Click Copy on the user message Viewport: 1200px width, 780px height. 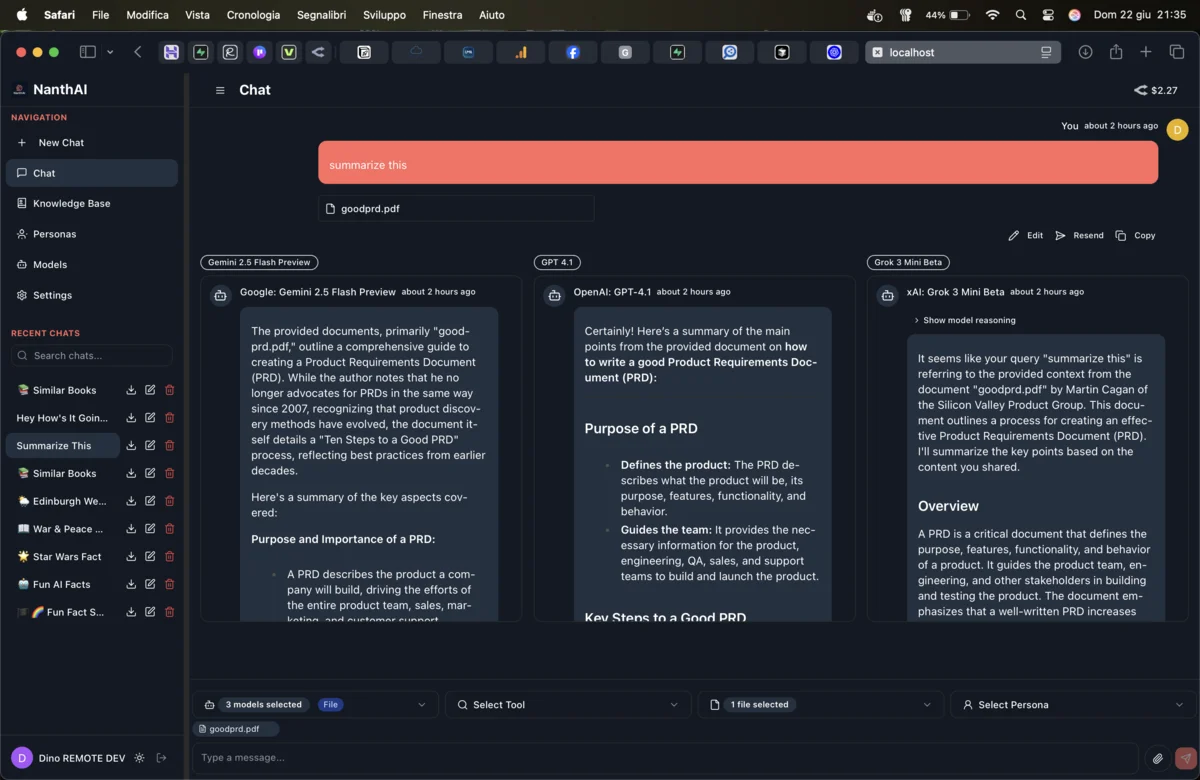(x=1135, y=236)
